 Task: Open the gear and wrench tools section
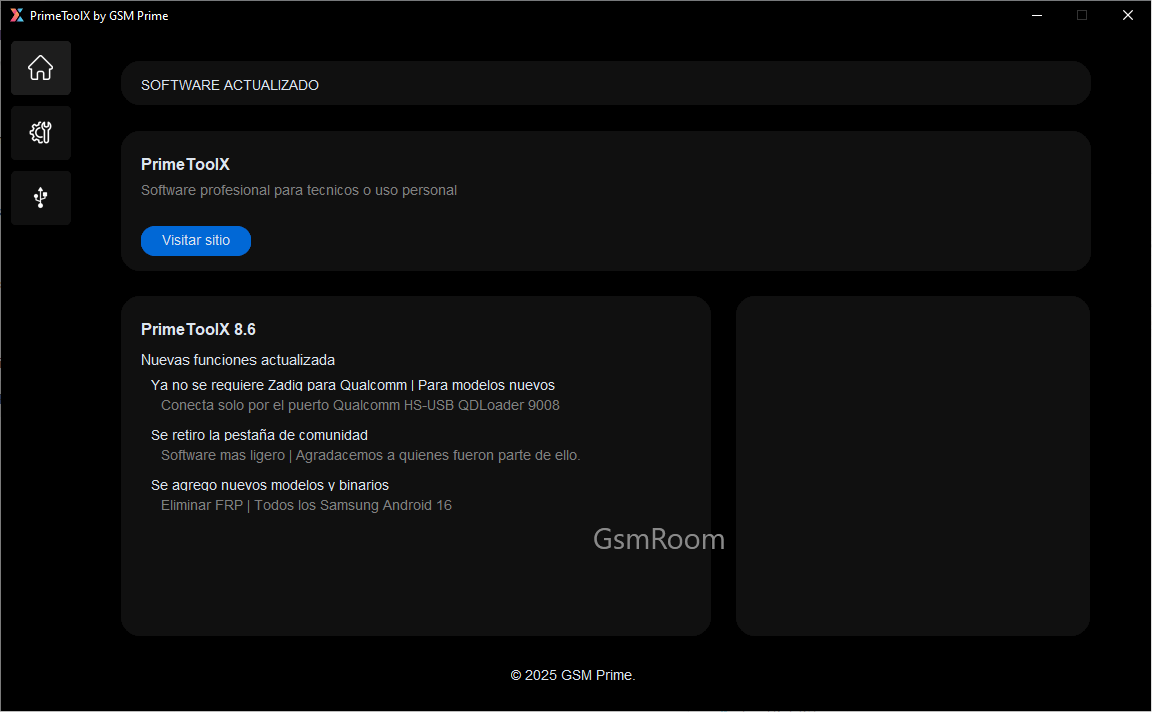(x=41, y=133)
